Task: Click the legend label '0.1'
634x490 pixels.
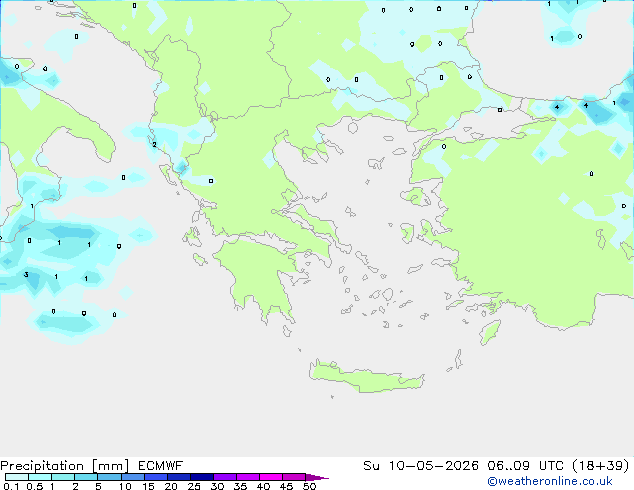Action: (x=11, y=486)
